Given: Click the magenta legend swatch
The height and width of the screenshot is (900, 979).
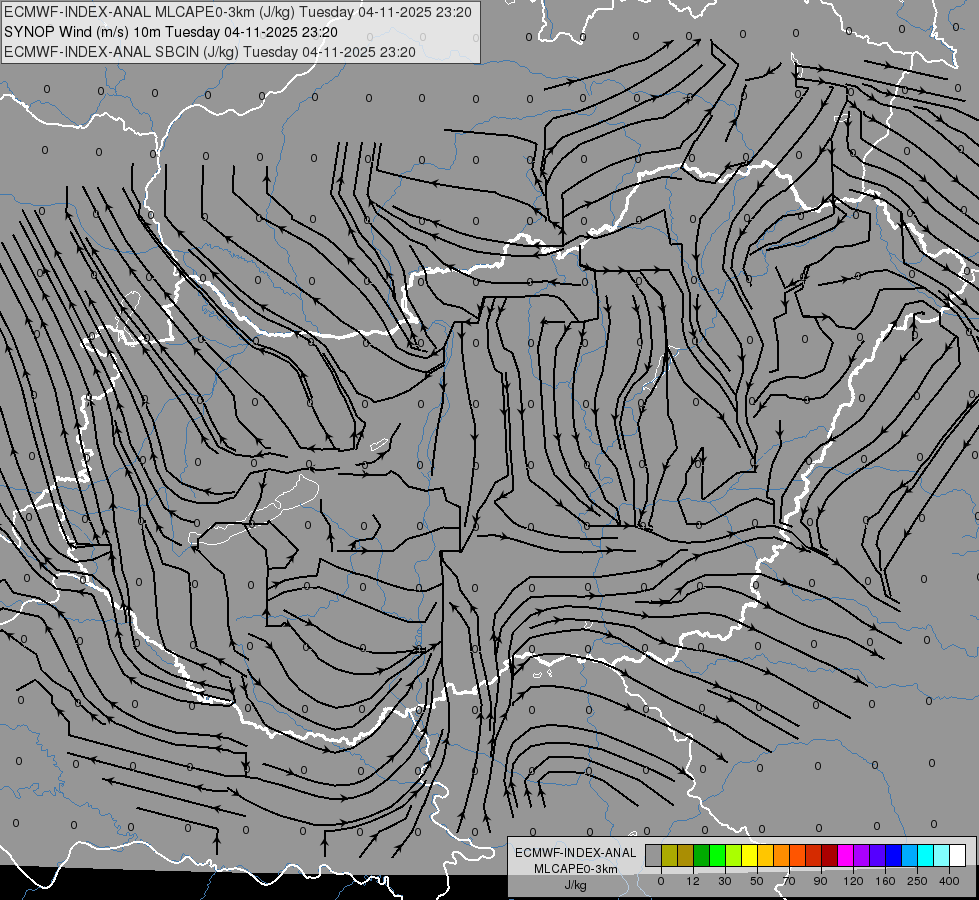Looking at the screenshot, I should tap(845, 856).
